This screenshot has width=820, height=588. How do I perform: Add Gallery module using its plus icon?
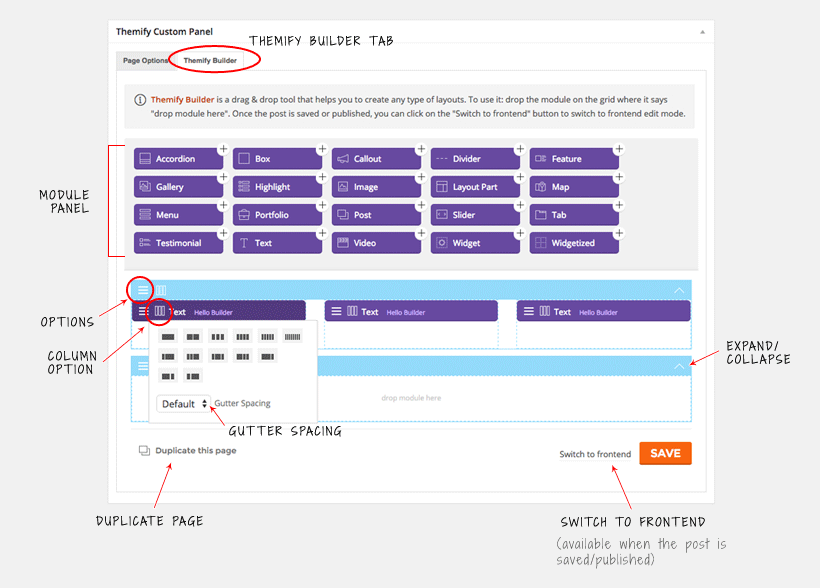(223, 177)
